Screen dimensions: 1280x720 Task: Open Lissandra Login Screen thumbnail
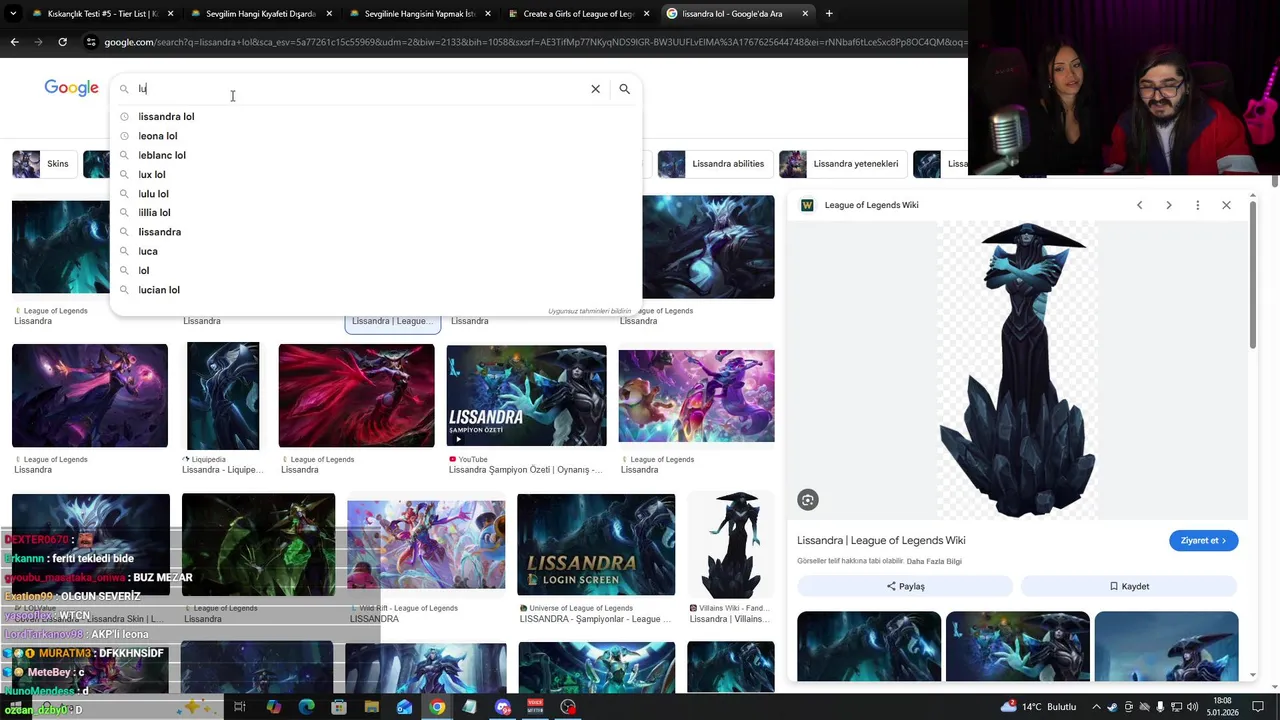[x=596, y=545]
